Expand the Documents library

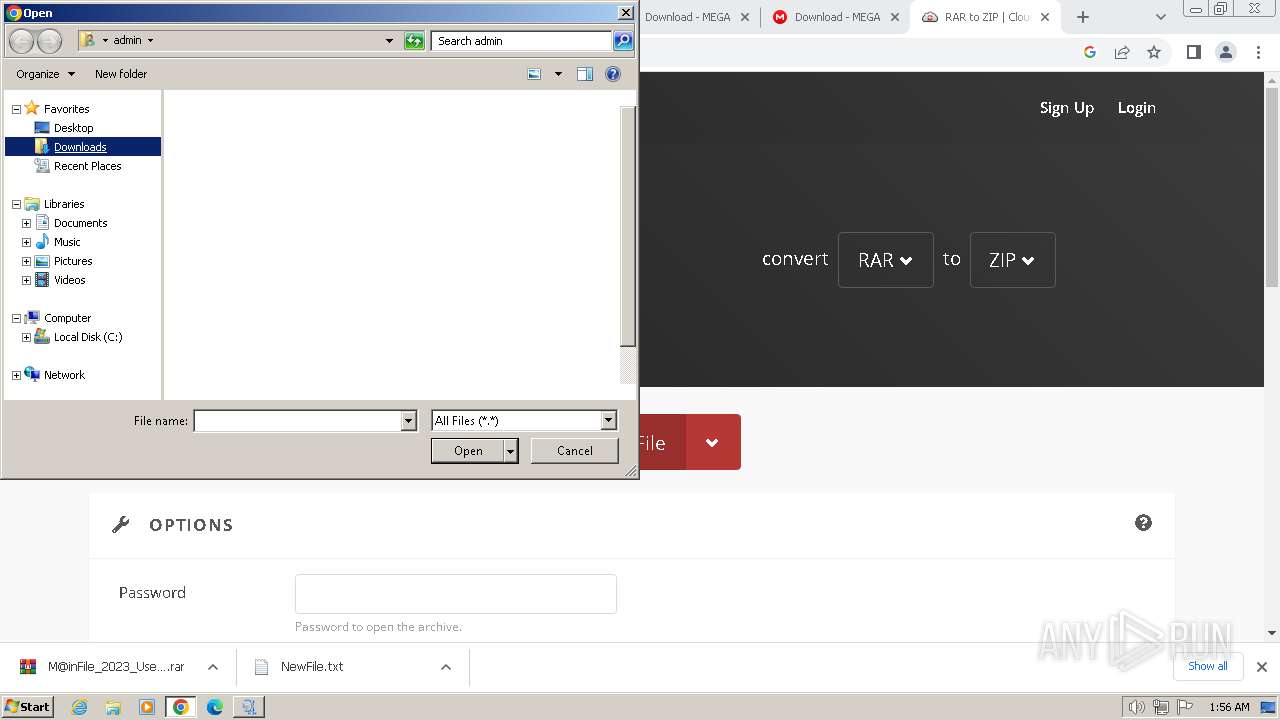[x=26, y=223]
